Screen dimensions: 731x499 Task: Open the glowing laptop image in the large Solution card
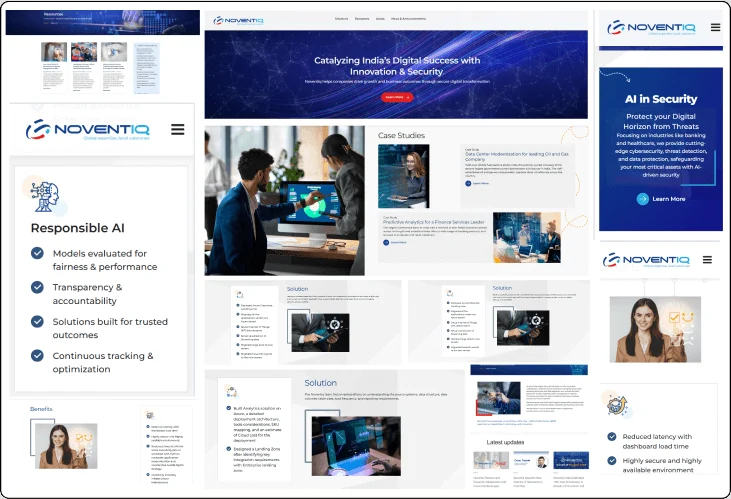[356, 446]
